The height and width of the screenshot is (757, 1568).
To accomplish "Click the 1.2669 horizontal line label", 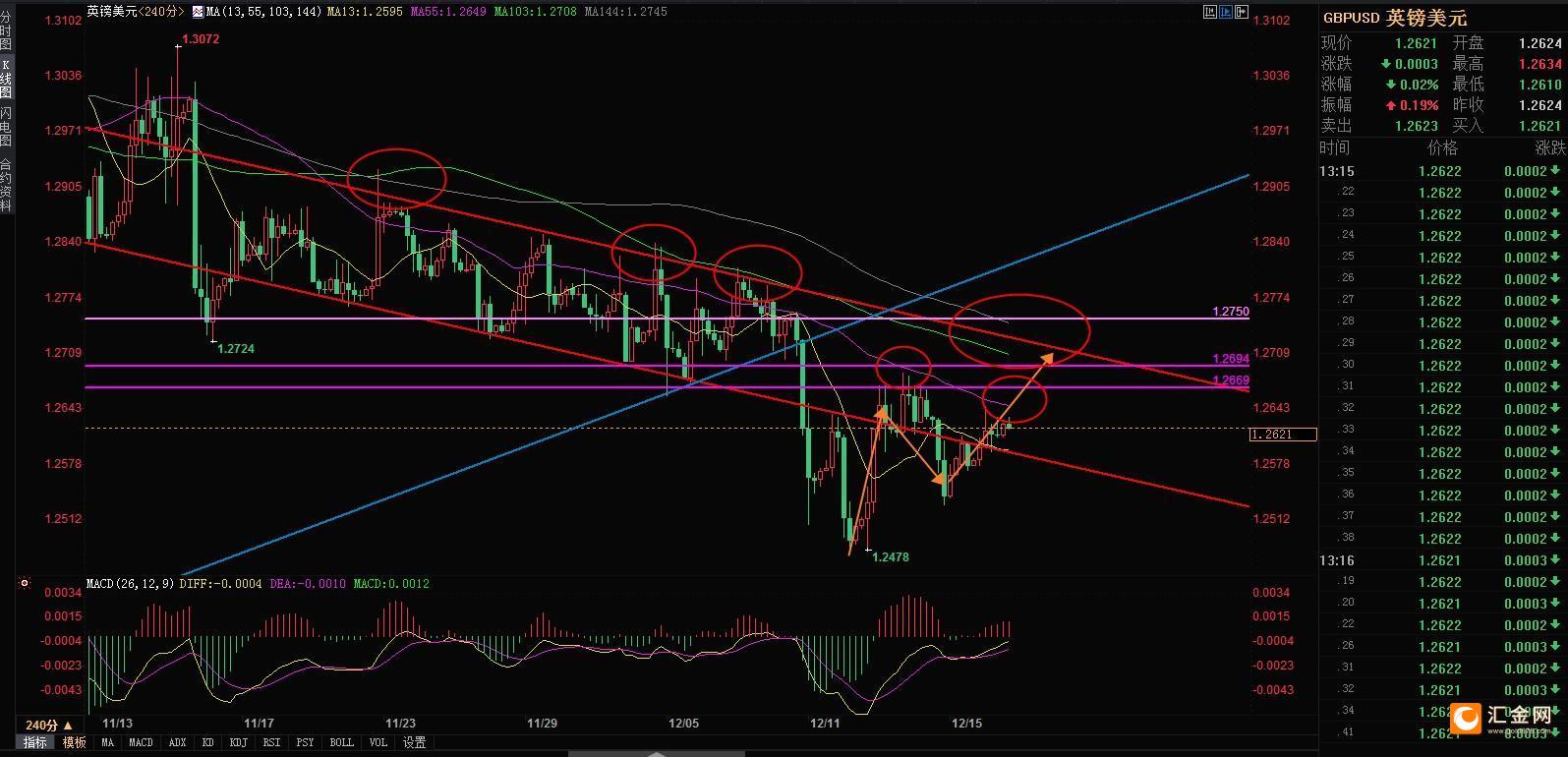I will coord(1230,380).
